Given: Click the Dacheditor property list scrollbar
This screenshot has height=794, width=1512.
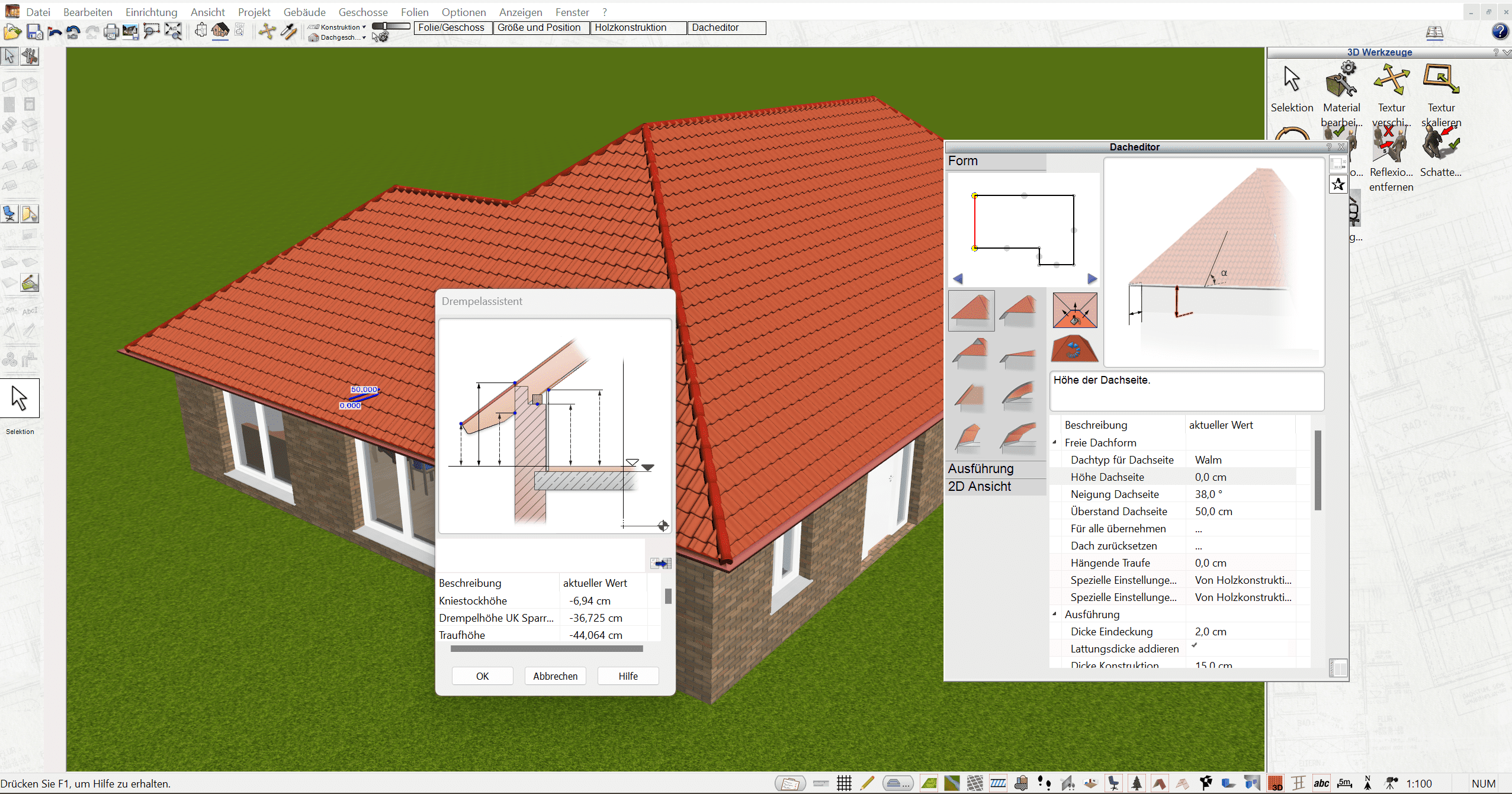Looking at the screenshot, I should [x=1318, y=471].
